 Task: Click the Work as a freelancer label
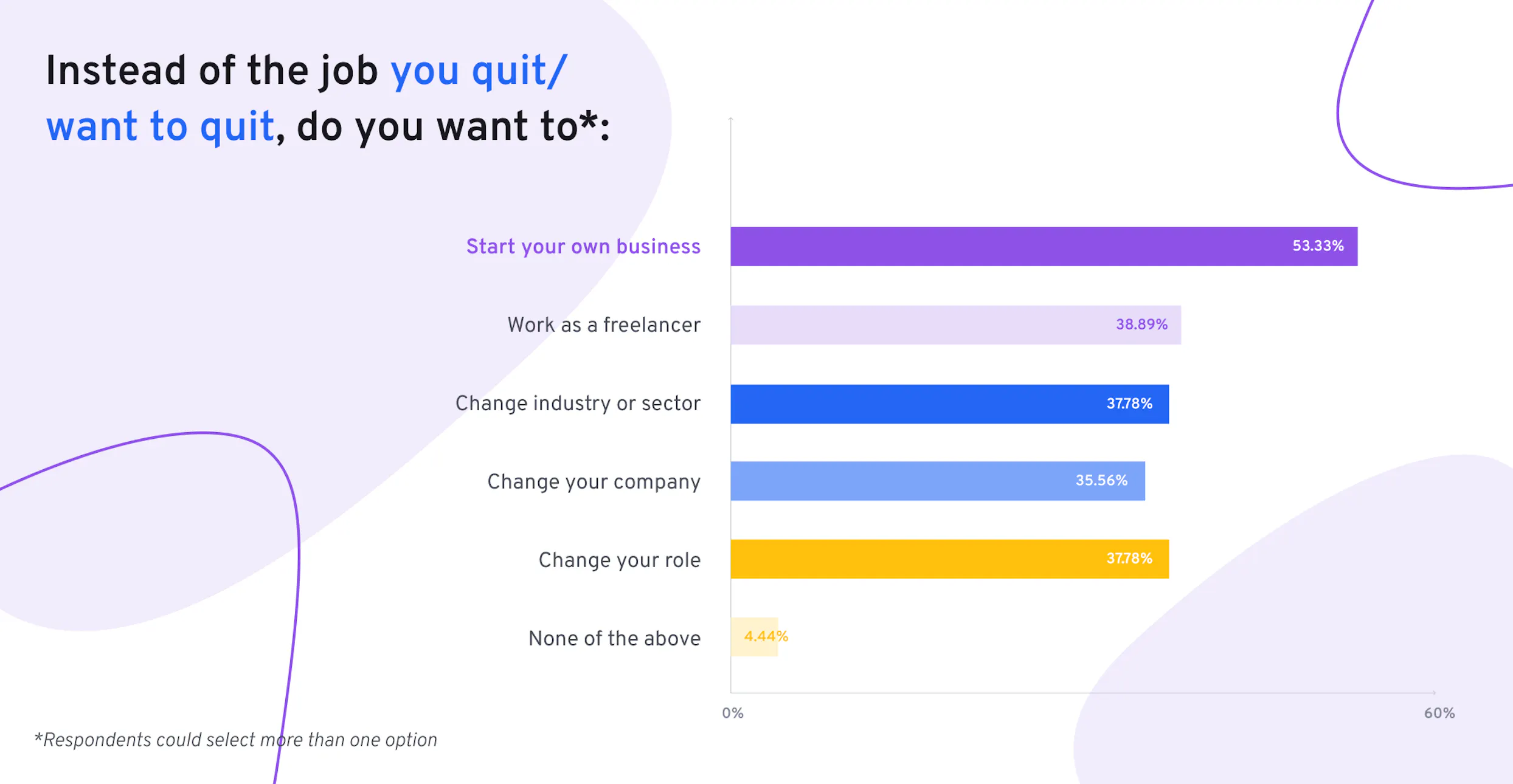(604, 325)
